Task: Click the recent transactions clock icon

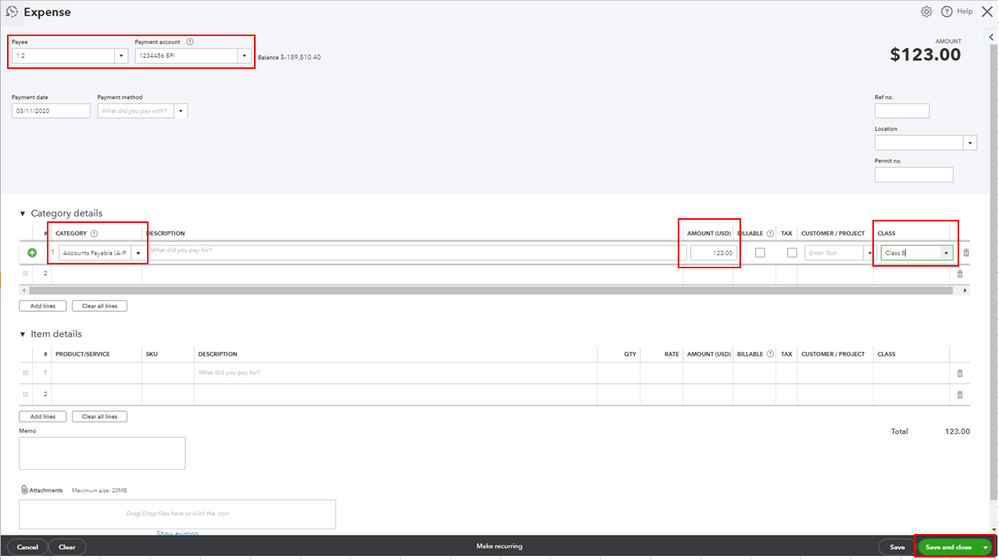Action: click(11, 12)
